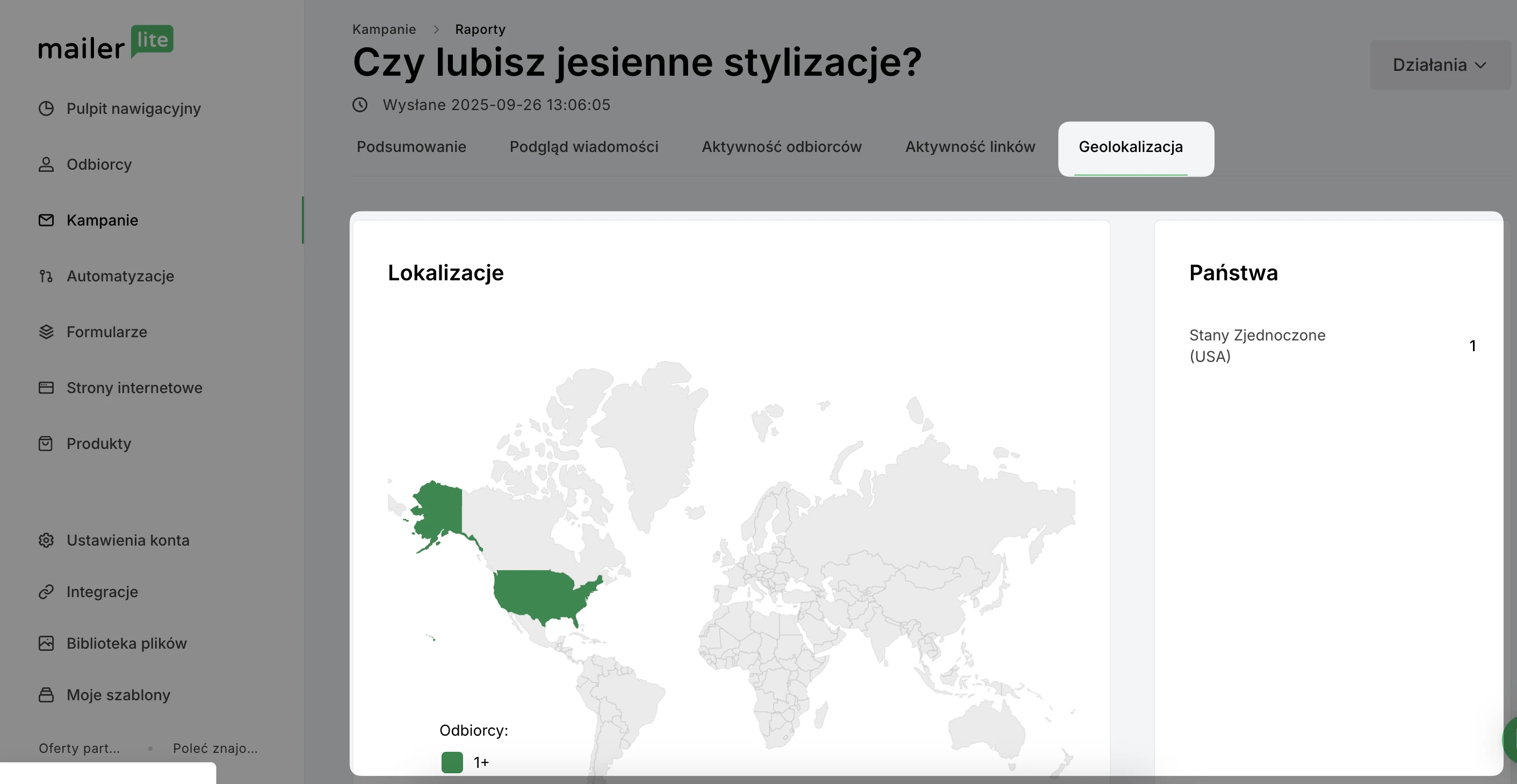Click the Oferty partnerskie footer link

pos(79,748)
